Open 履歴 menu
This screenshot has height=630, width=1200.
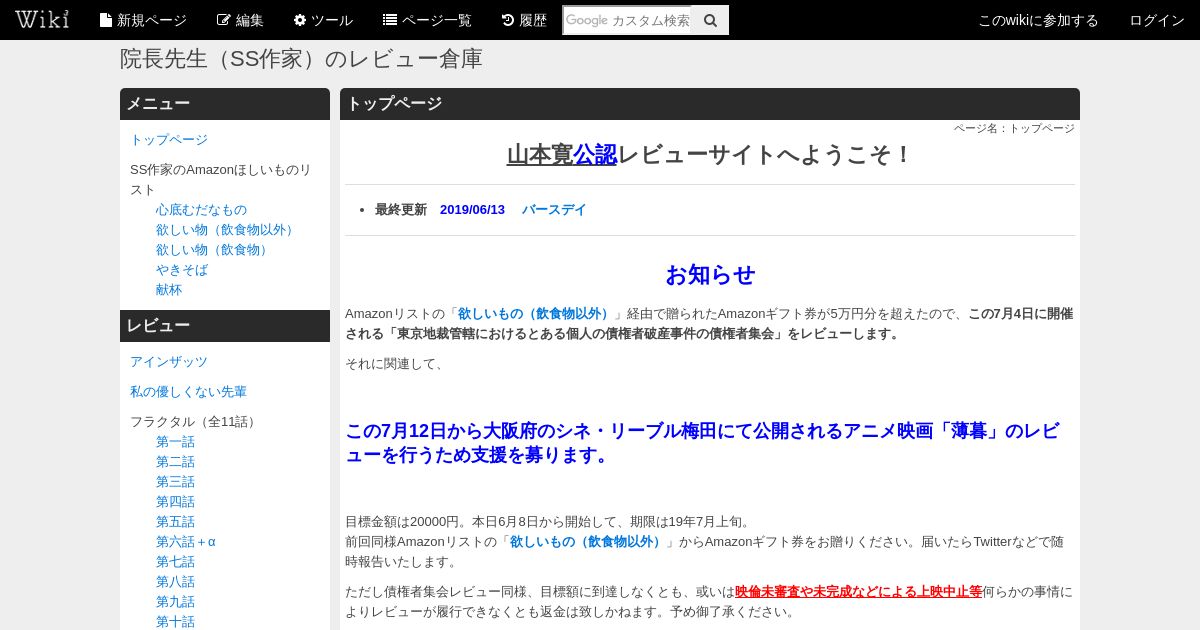click(x=524, y=20)
